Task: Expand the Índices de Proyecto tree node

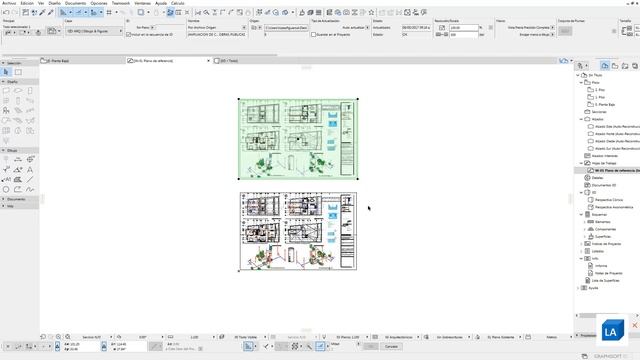Action: [x=581, y=244]
